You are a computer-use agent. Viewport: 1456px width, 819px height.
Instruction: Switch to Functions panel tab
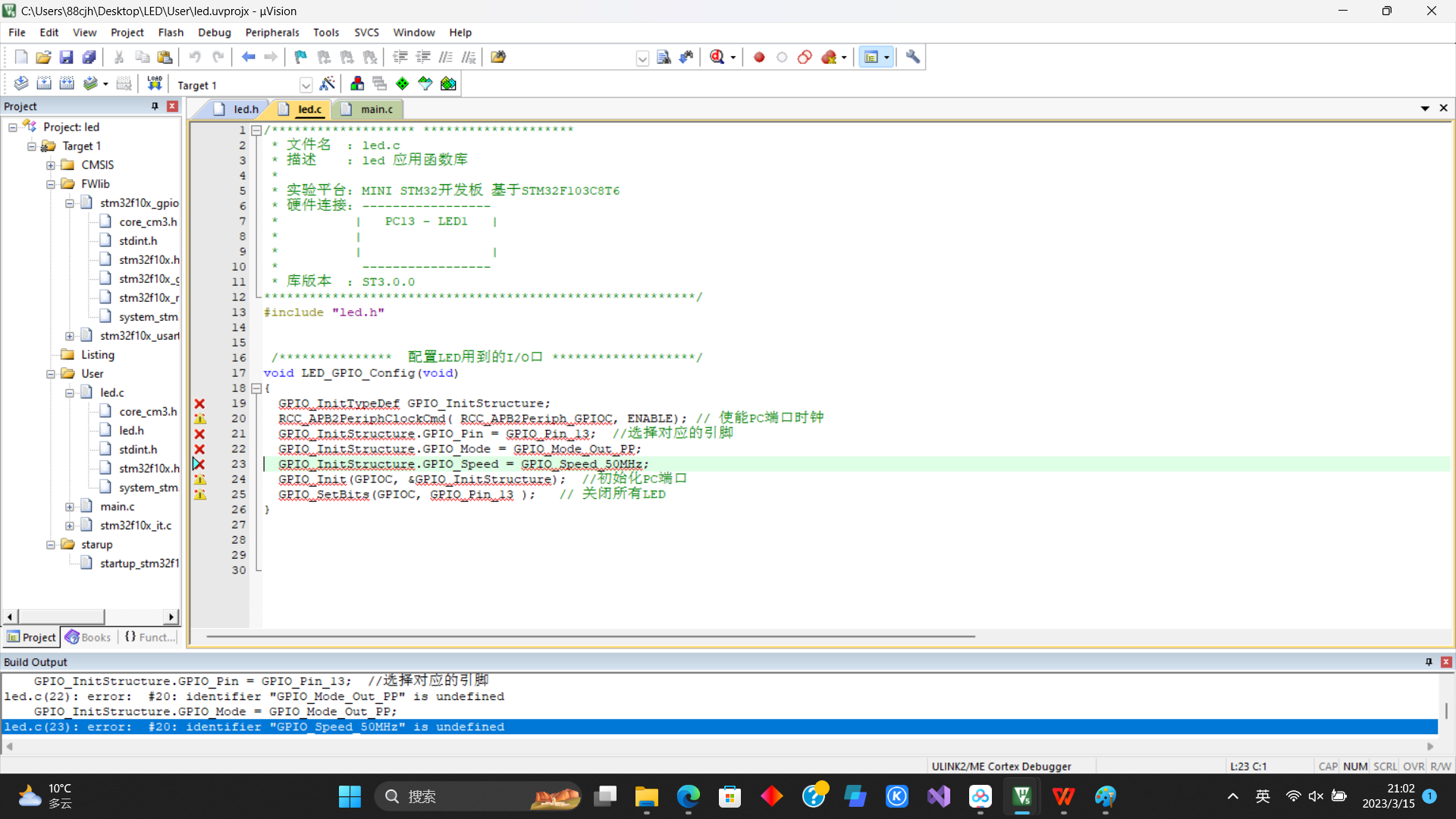point(149,638)
